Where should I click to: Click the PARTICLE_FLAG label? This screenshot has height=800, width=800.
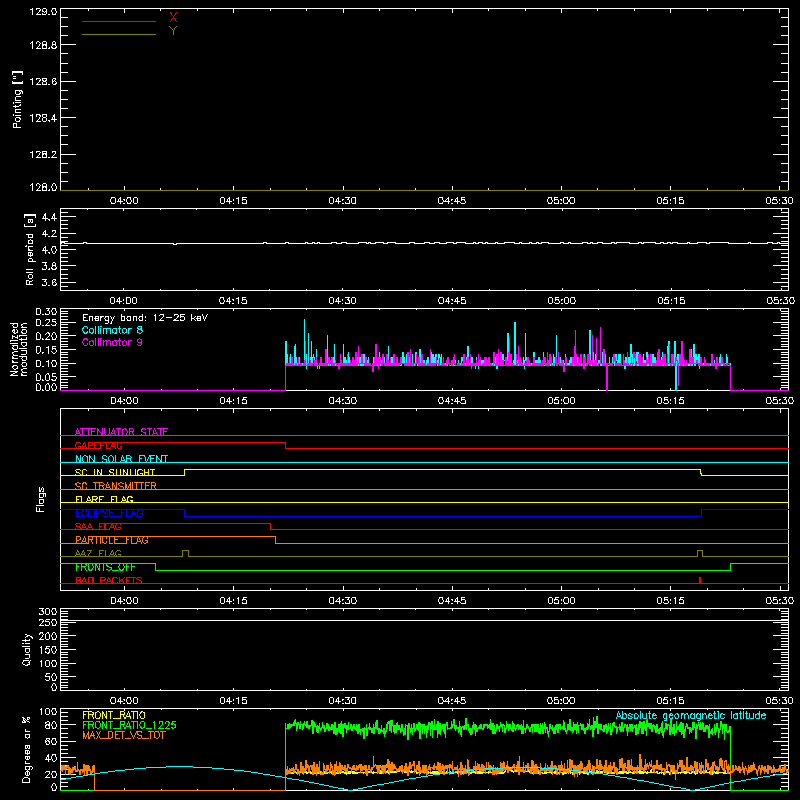(x=112, y=540)
